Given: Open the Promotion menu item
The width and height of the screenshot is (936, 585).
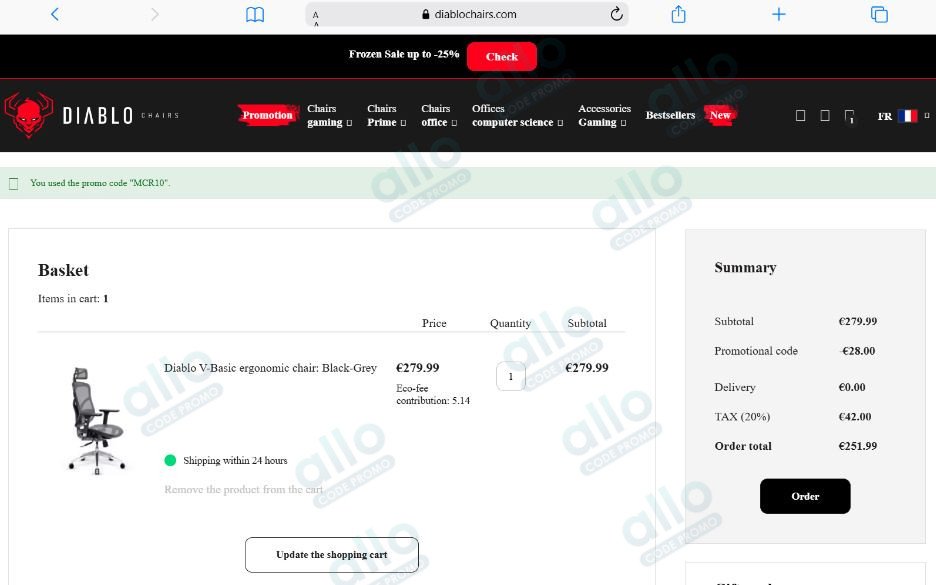Looking at the screenshot, I should click(267, 115).
